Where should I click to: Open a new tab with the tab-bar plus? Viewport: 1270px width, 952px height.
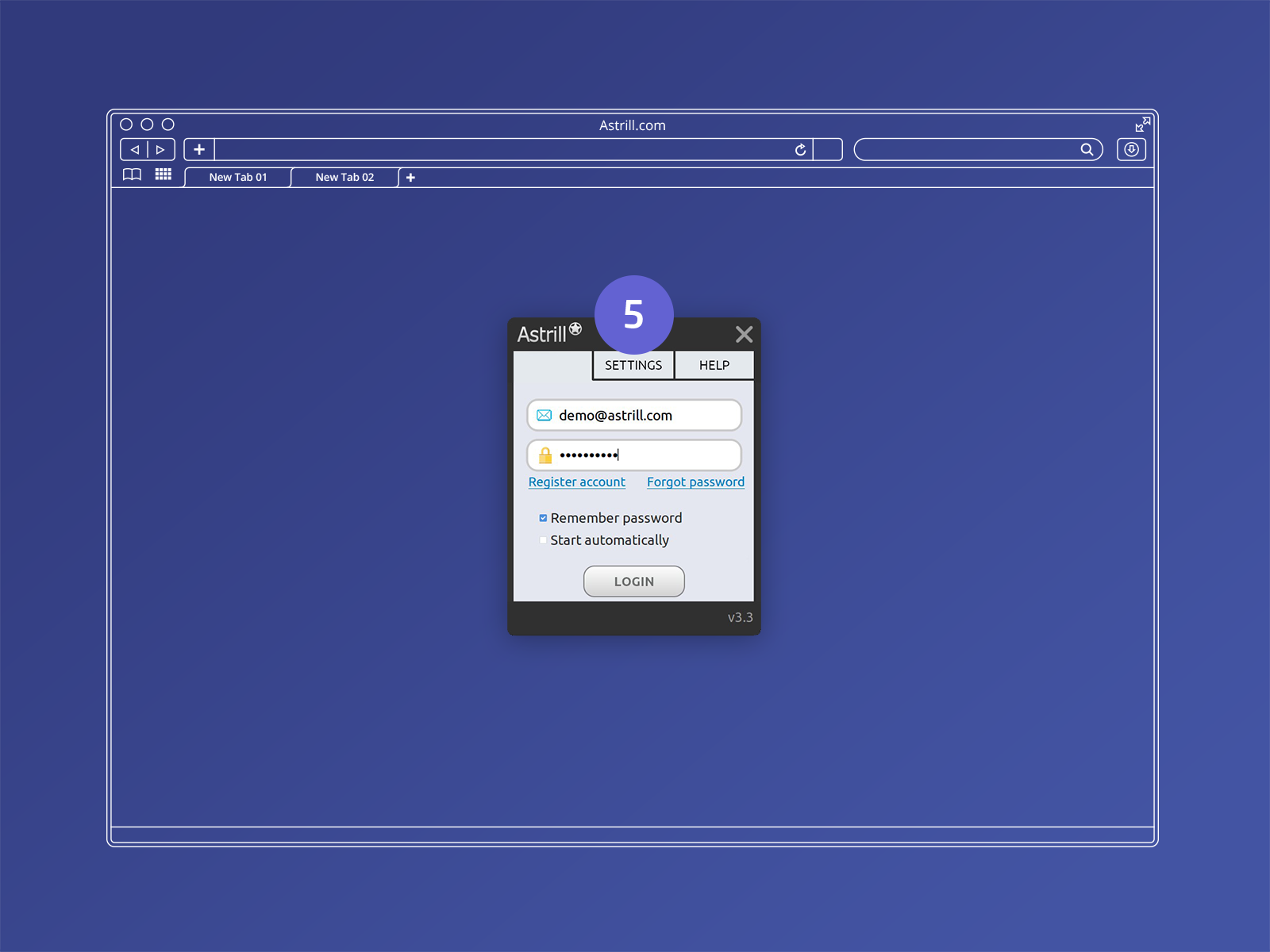pyautogui.click(x=410, y=178)
